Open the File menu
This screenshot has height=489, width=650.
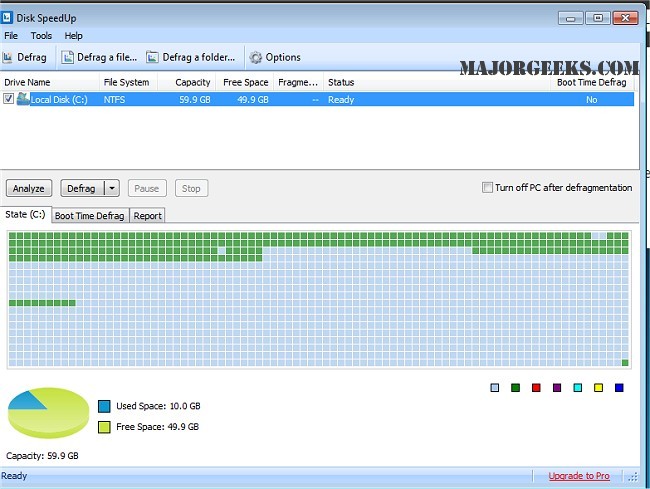11,36
